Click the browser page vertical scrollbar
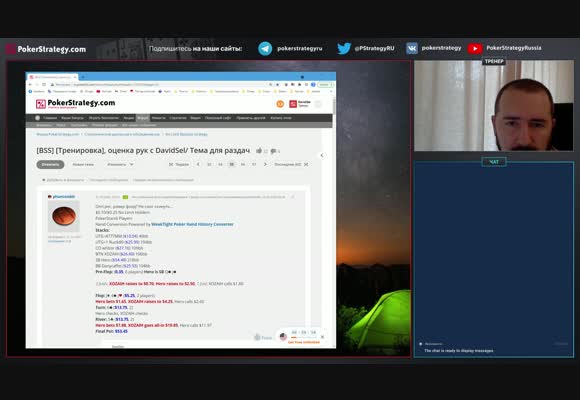580x400 pixels. (x=334, y=106)
